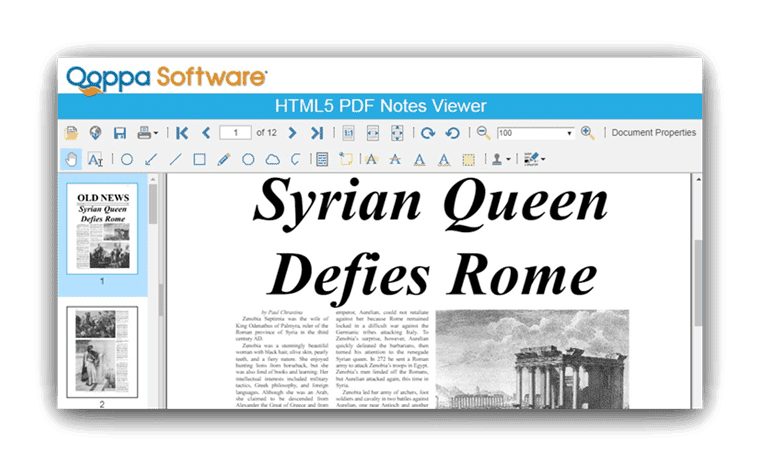Go to the previous page
The width and height of the screenshot is (760, 476).
pyautogui.click(x=206, y=133)
